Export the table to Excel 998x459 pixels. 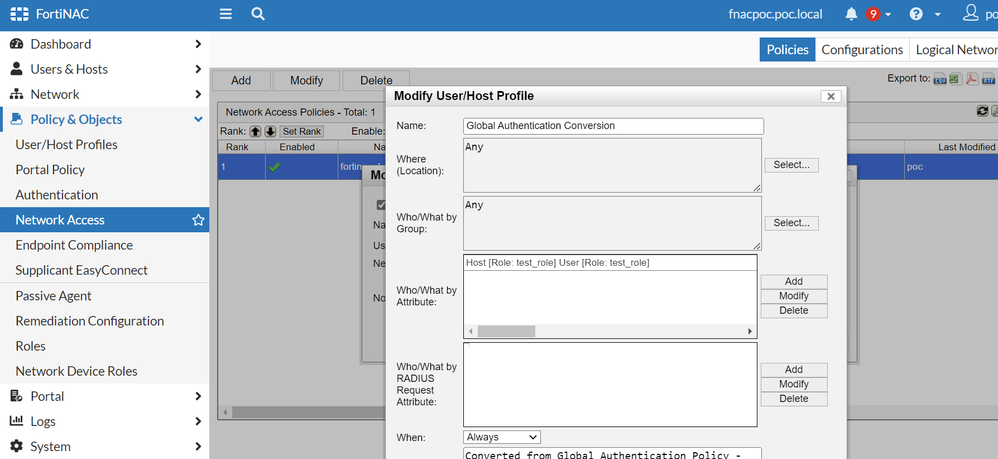click(955, 80)
